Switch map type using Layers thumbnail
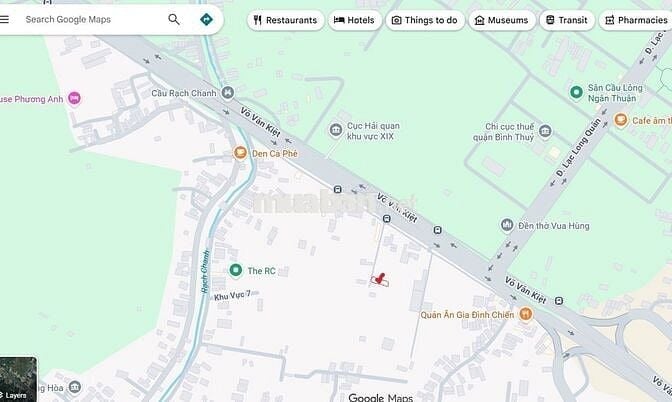 [17, 379]
